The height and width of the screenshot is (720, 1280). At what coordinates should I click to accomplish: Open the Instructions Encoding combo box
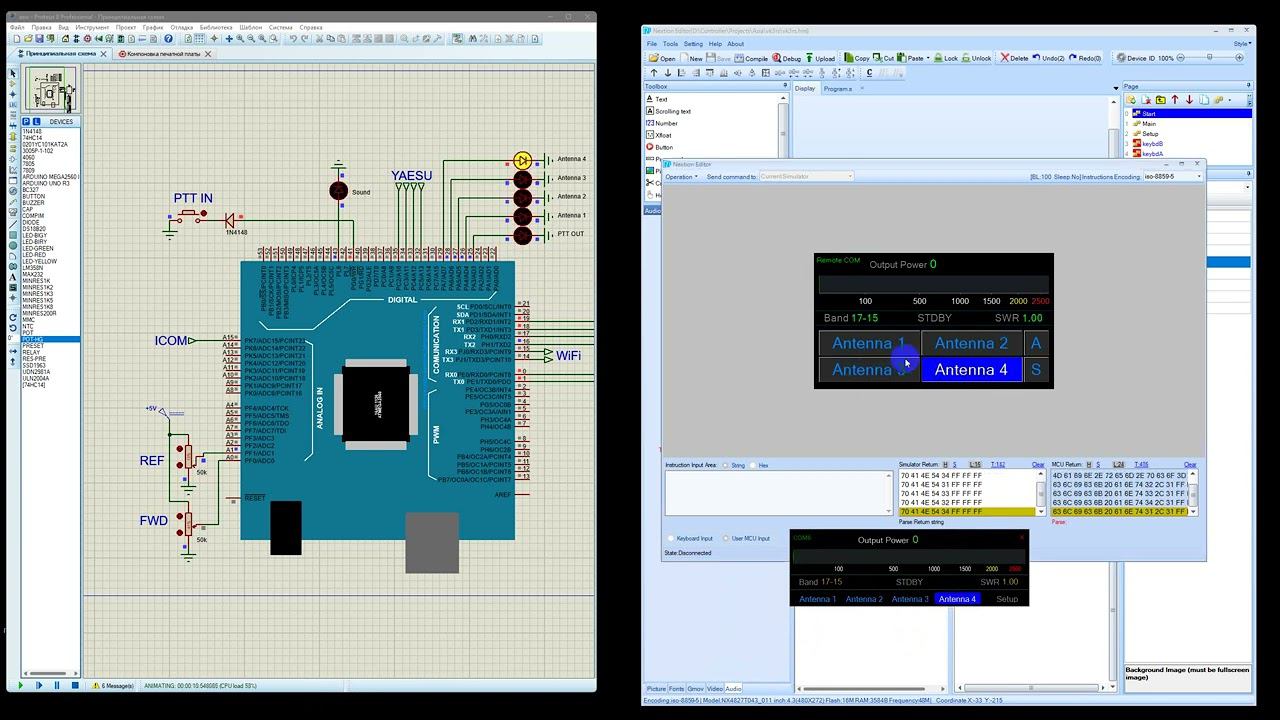pos(1172,177)
